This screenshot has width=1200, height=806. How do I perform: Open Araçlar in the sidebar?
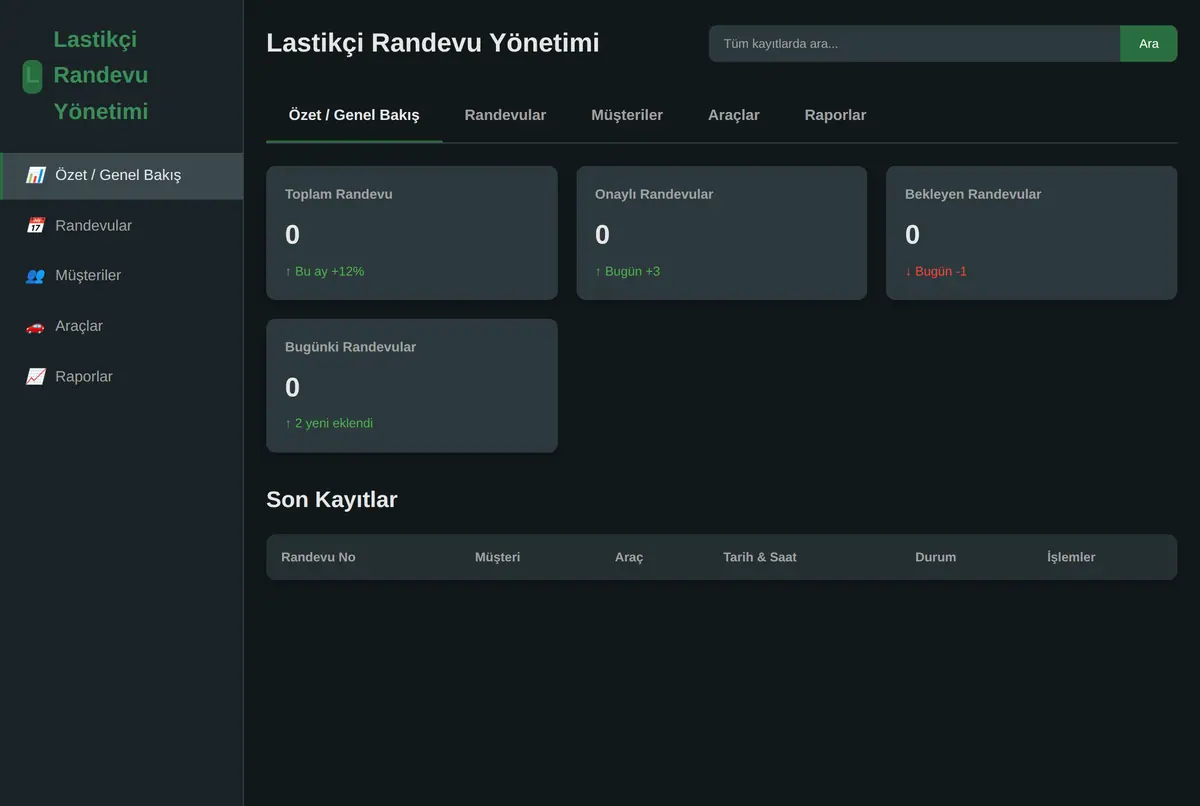(x=121, y=326)
